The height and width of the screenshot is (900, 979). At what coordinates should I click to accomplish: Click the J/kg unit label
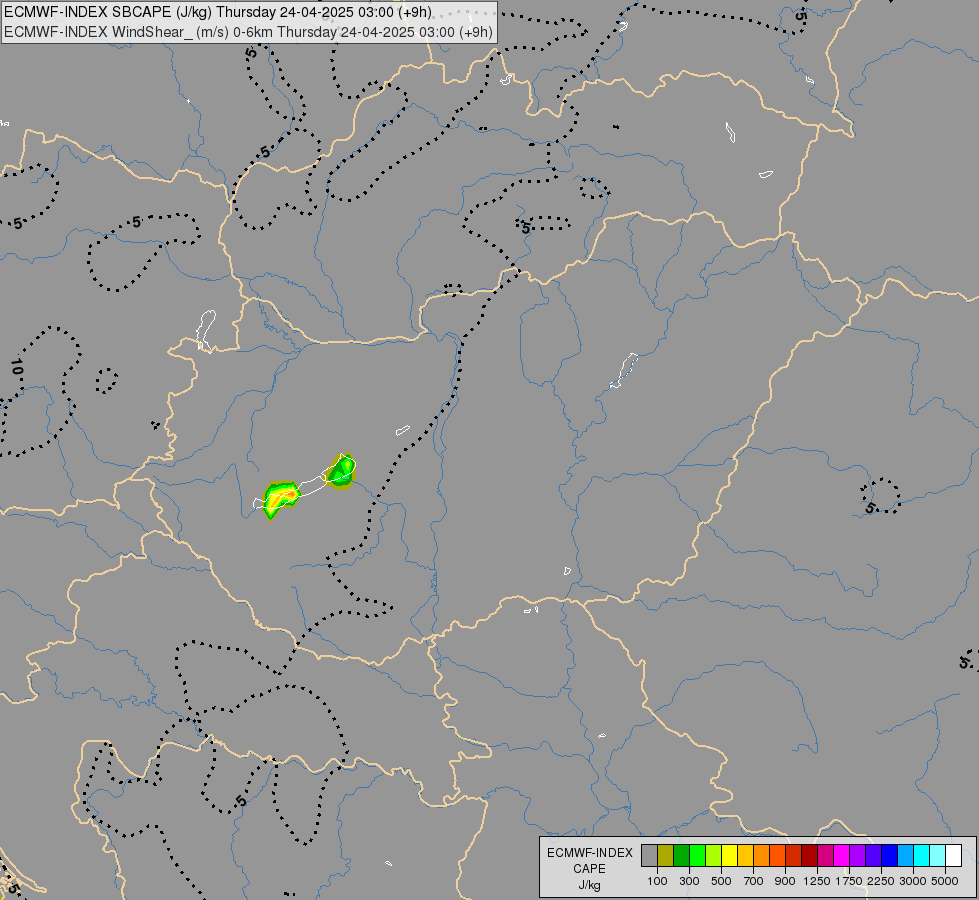click(x=589, y=886)
